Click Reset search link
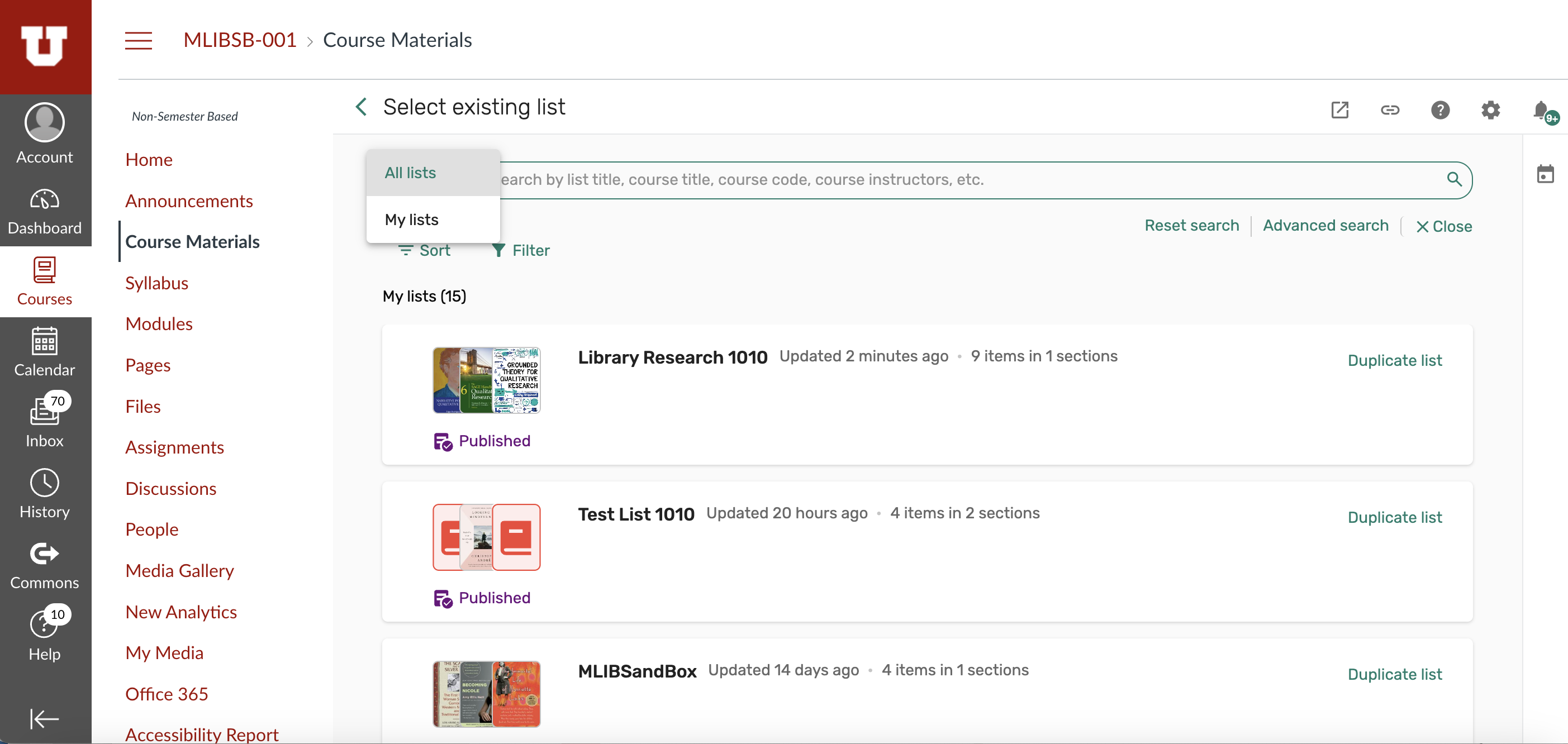The image size is (1568, 744). [x=1192, y=226]
